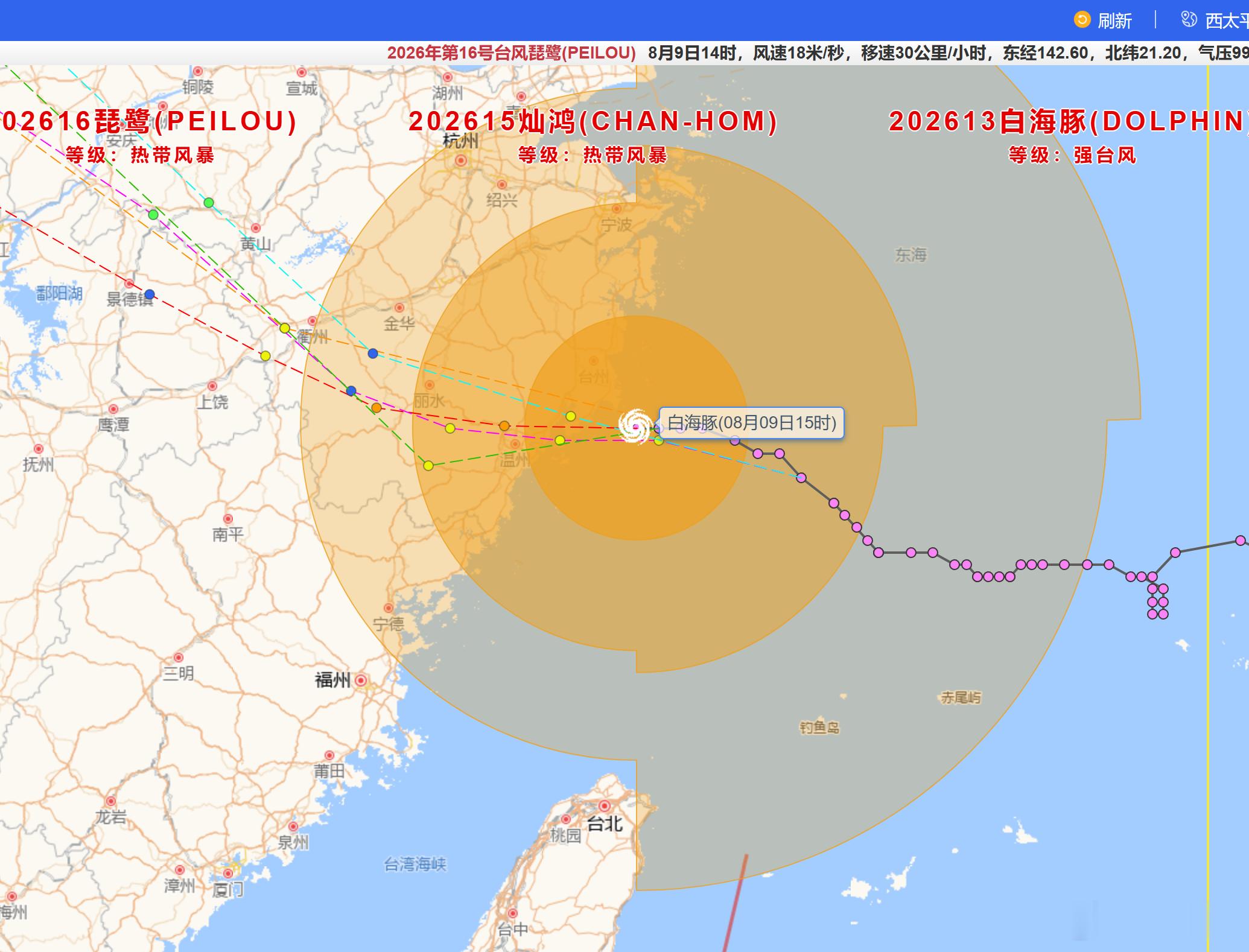The height and width of the screenshot is (952, 1249).
Task: Click the 宣城 city marker dot
Action: (302, 72)
